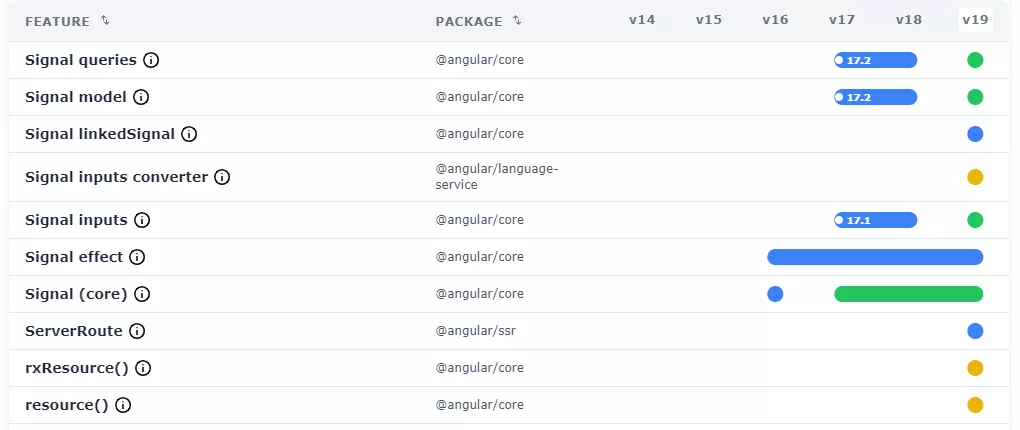View info for ServerRoute
This screenshot has width=1020, height=430.
click(x=137, y=332)
